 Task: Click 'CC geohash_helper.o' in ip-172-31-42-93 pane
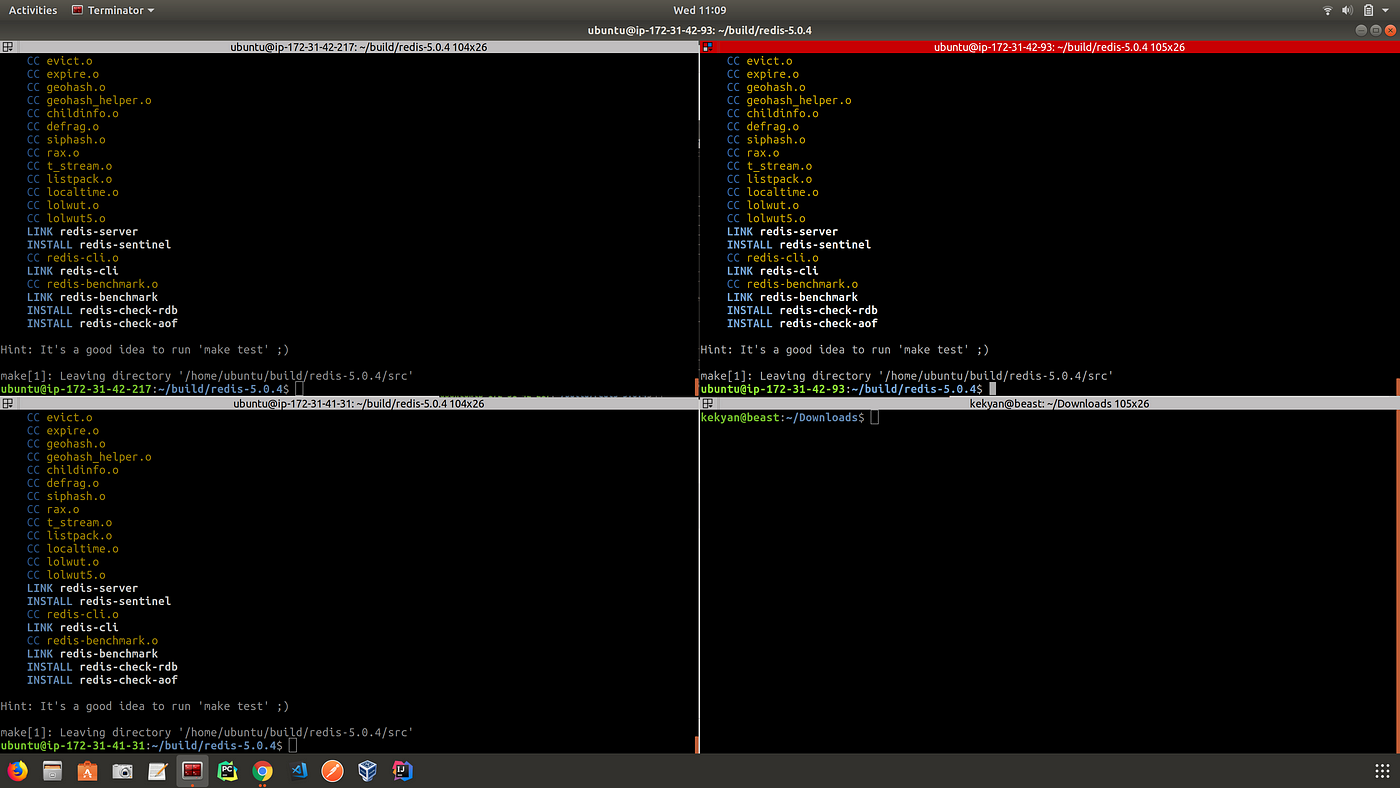789,100
